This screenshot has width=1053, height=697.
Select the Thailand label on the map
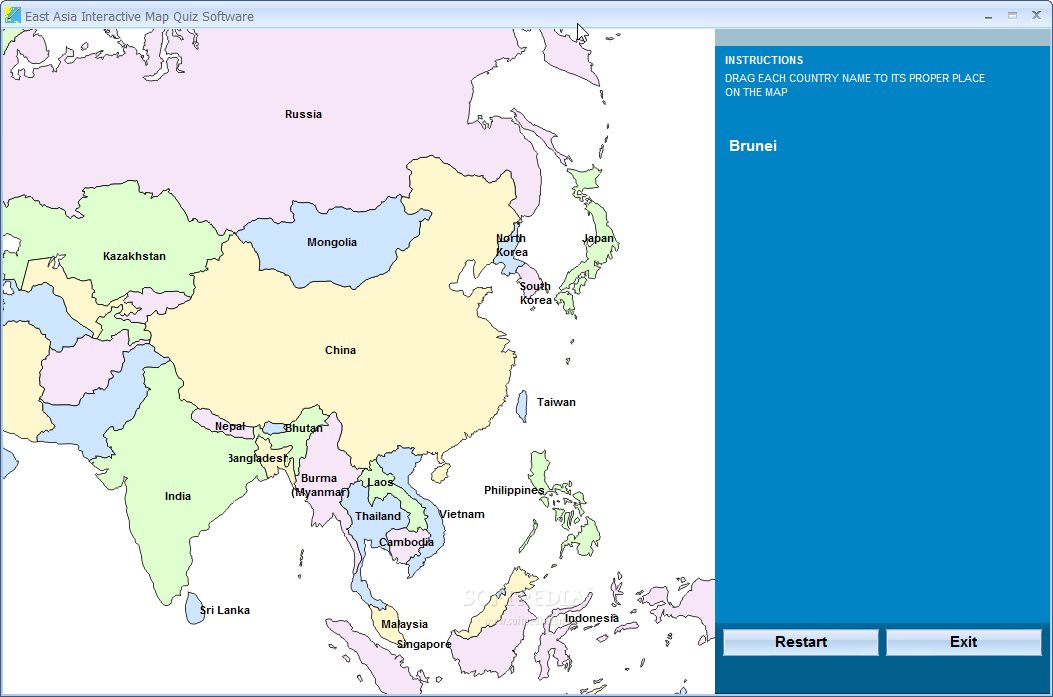[x=378, y=516]
